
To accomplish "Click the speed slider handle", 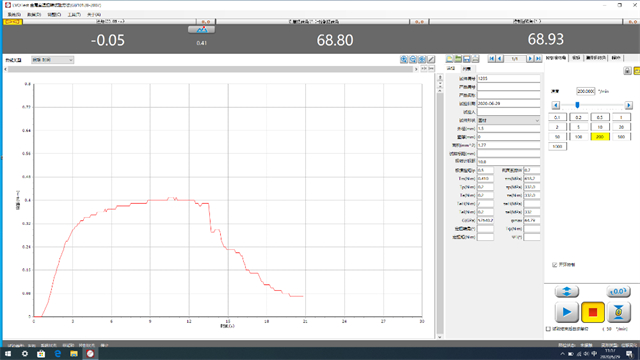I will 577,105.
